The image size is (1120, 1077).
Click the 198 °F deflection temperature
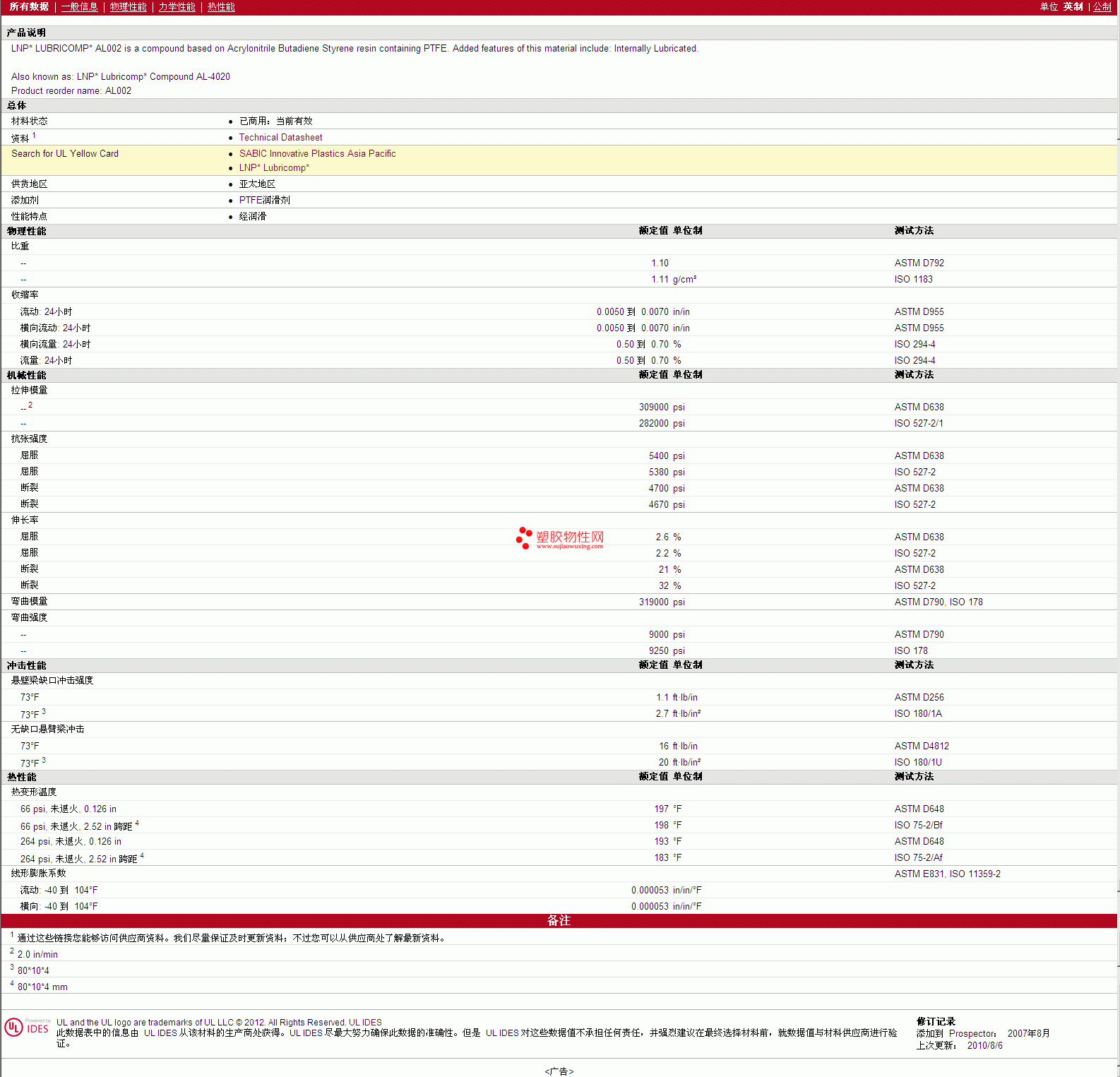(667, 826)
